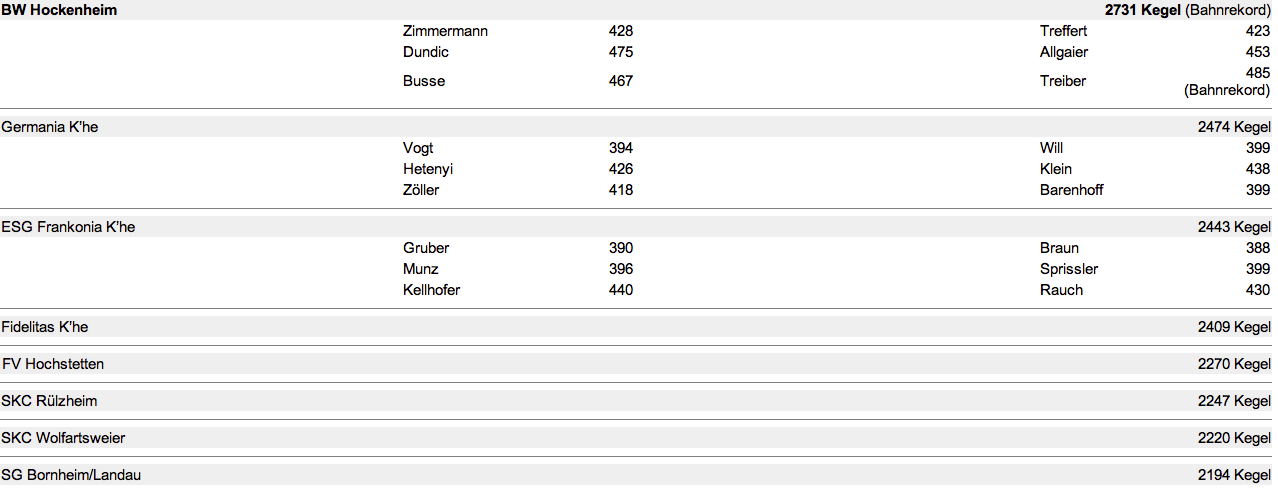Click player name Hetenyi
This screenshot has width=1278, height=493.
click(x=428, y=169)
